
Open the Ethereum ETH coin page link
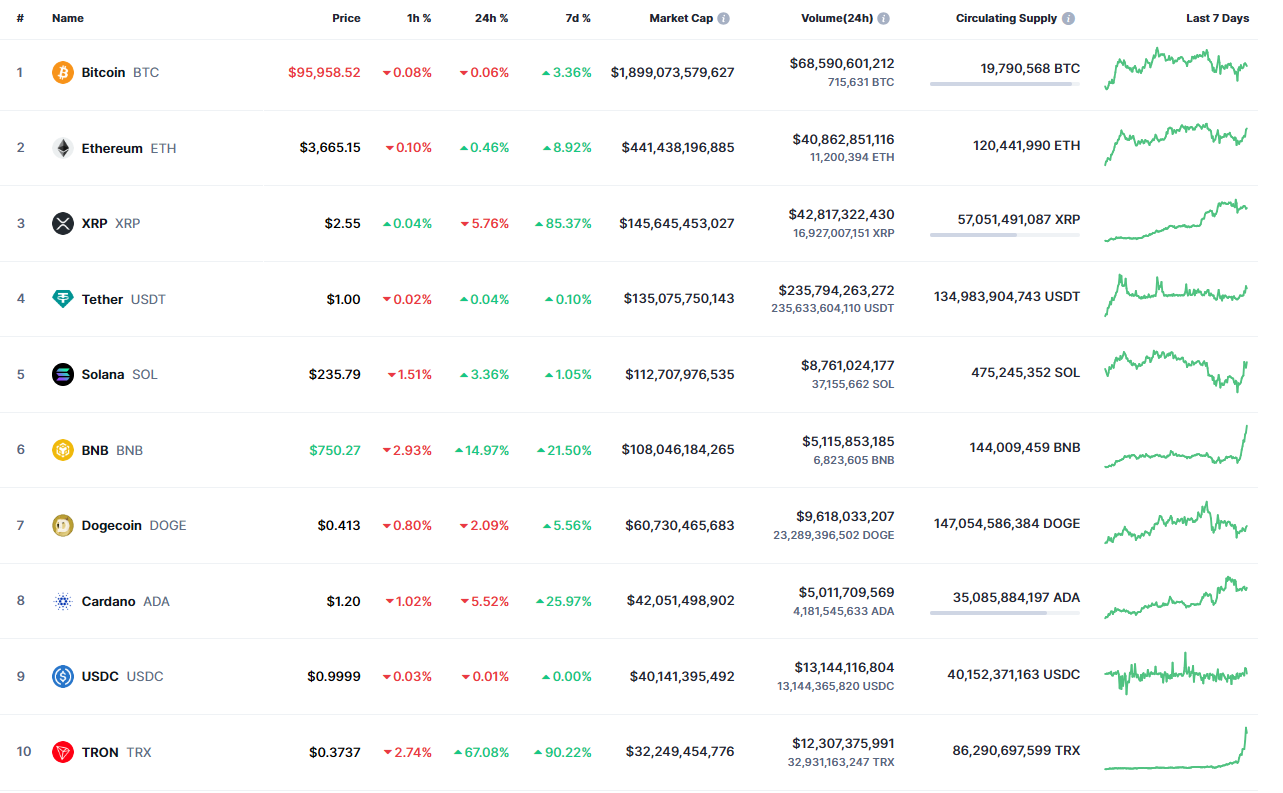click(x=127, y=148)
